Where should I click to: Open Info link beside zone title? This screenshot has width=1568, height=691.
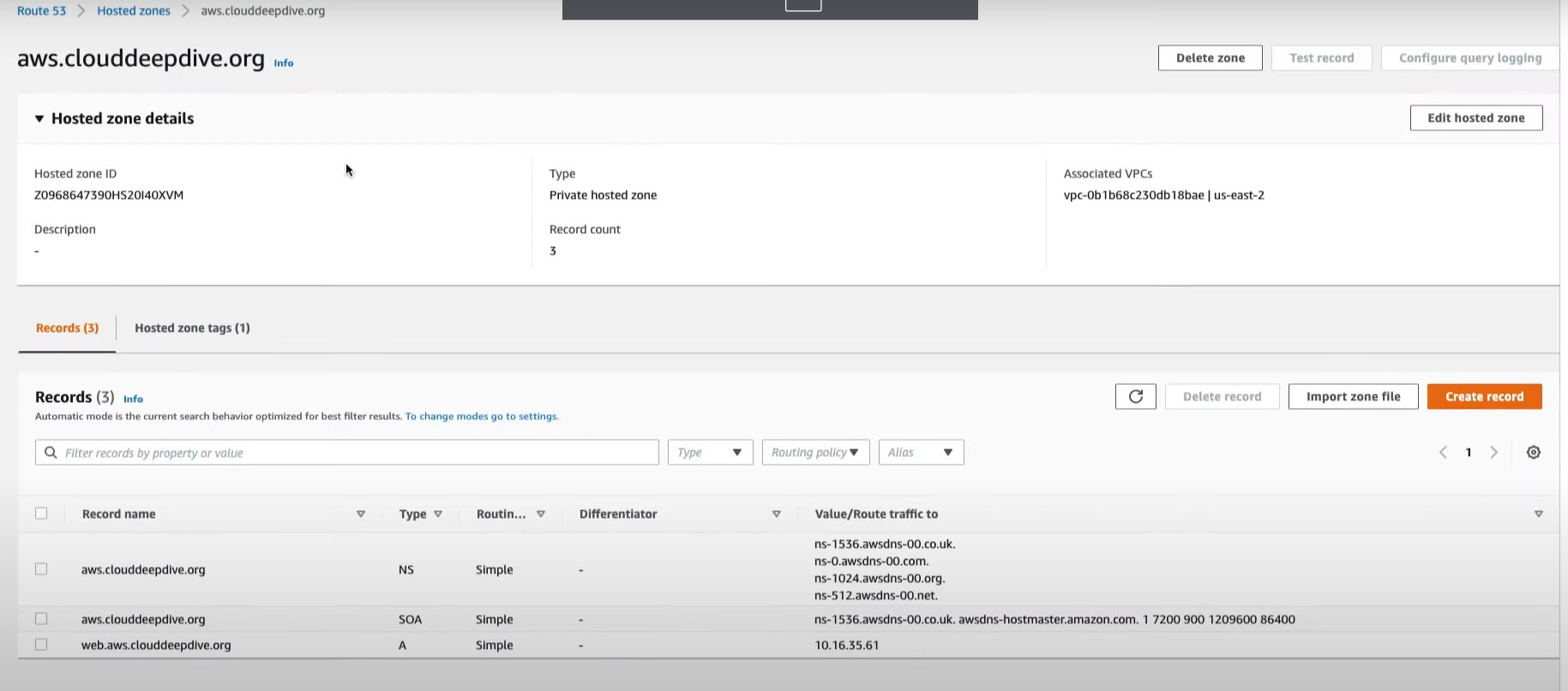click(x=284, y=63)
